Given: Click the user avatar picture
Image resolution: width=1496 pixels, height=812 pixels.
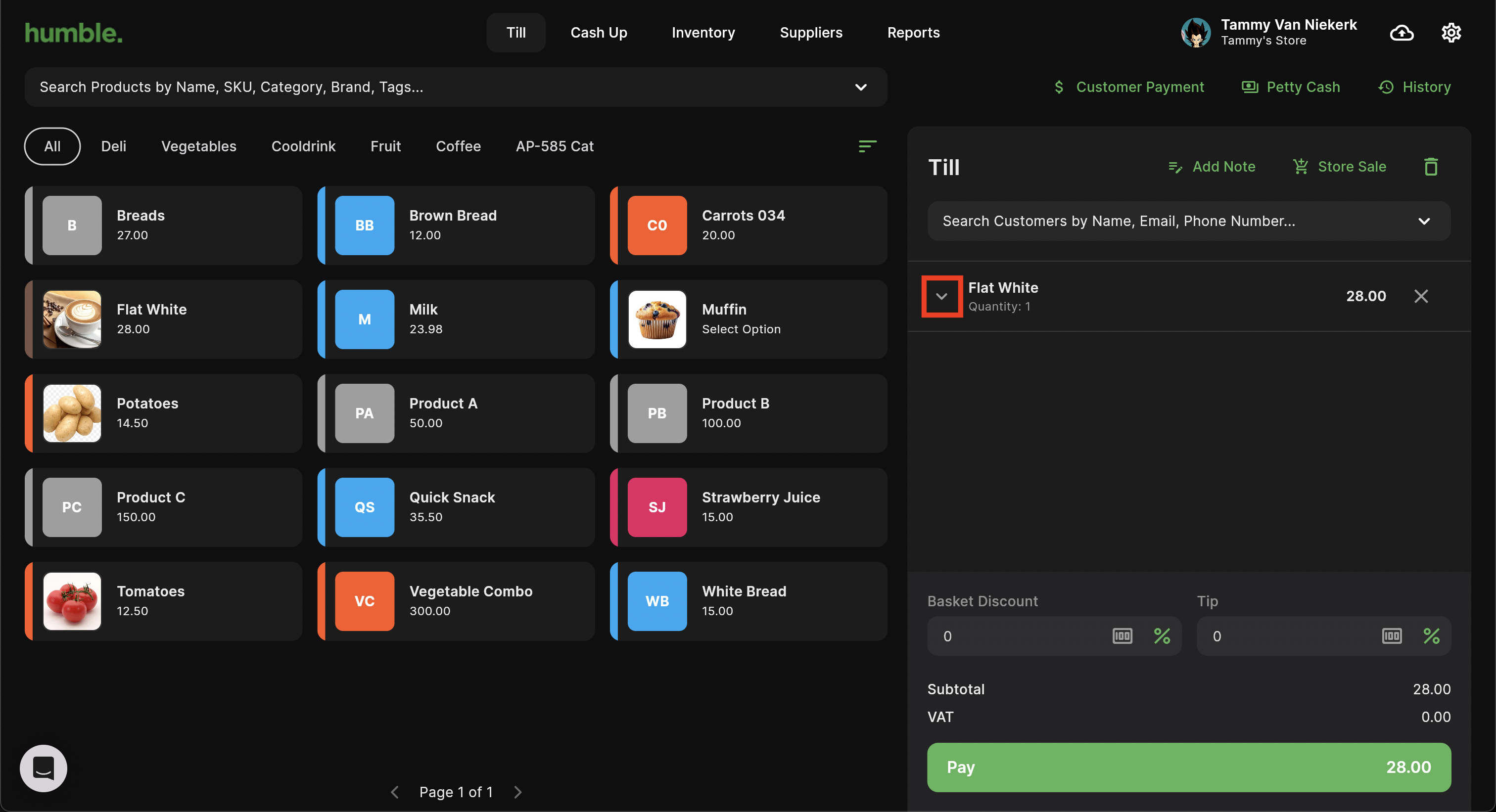Looking at the screenshot, I should coord(1195,33).
